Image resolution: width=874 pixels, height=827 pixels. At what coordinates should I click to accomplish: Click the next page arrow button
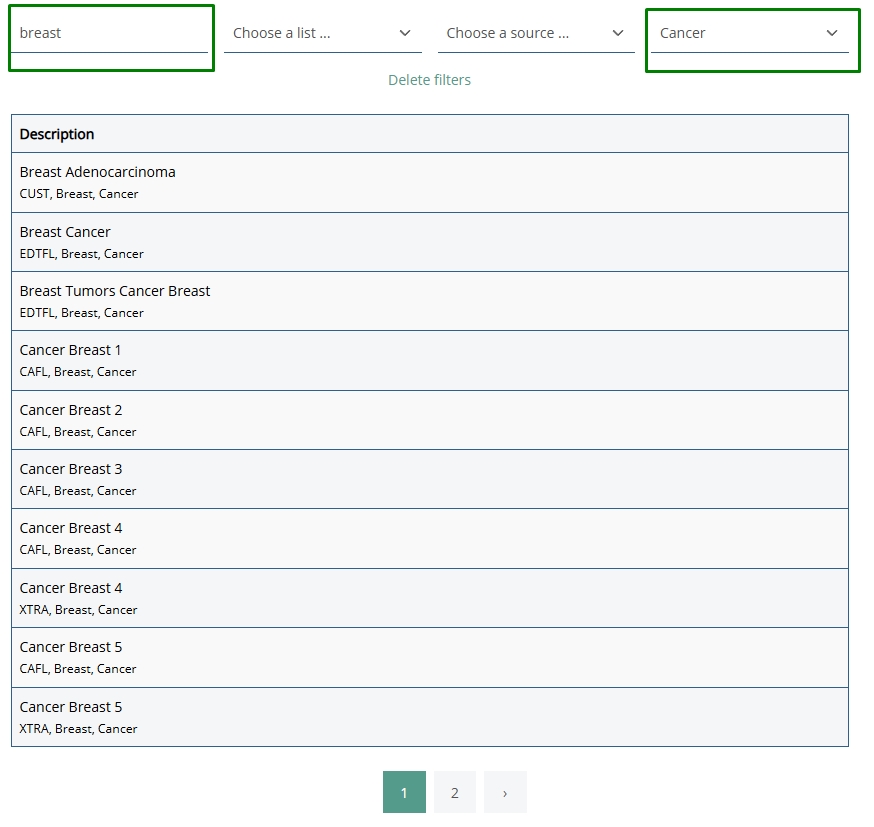click(x=505, y=792)
